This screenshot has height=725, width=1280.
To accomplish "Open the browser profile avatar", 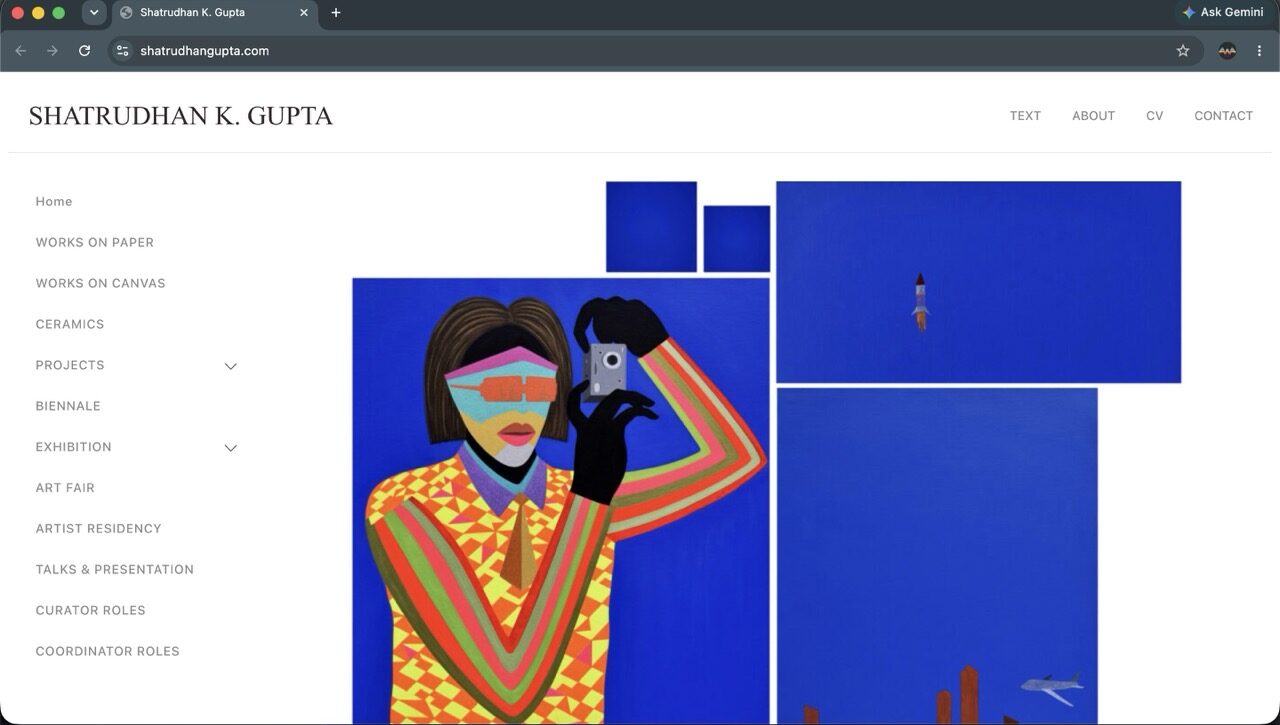I will click(1227, 51).
